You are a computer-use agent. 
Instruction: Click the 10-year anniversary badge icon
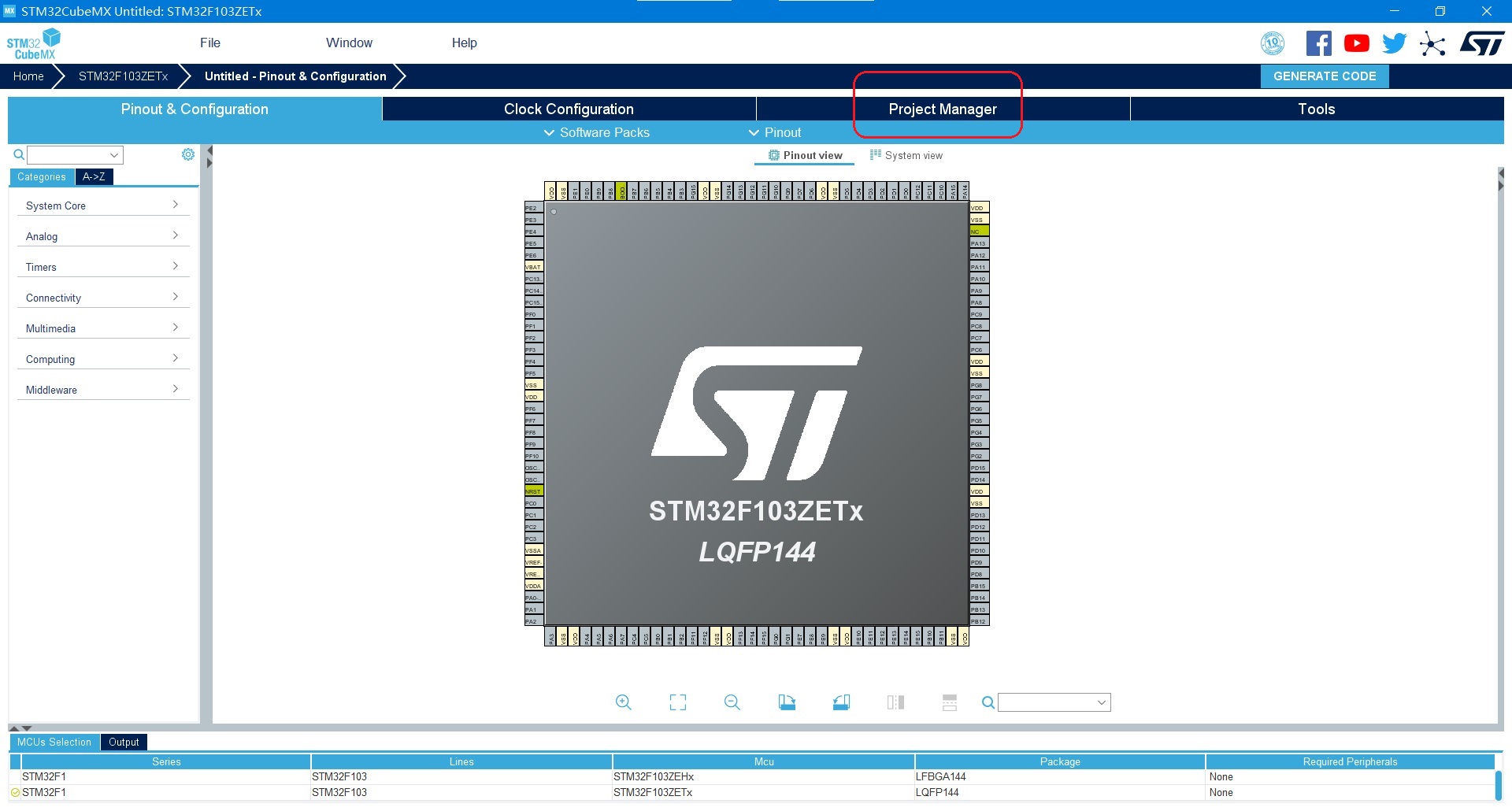[x=1273, y=43]
